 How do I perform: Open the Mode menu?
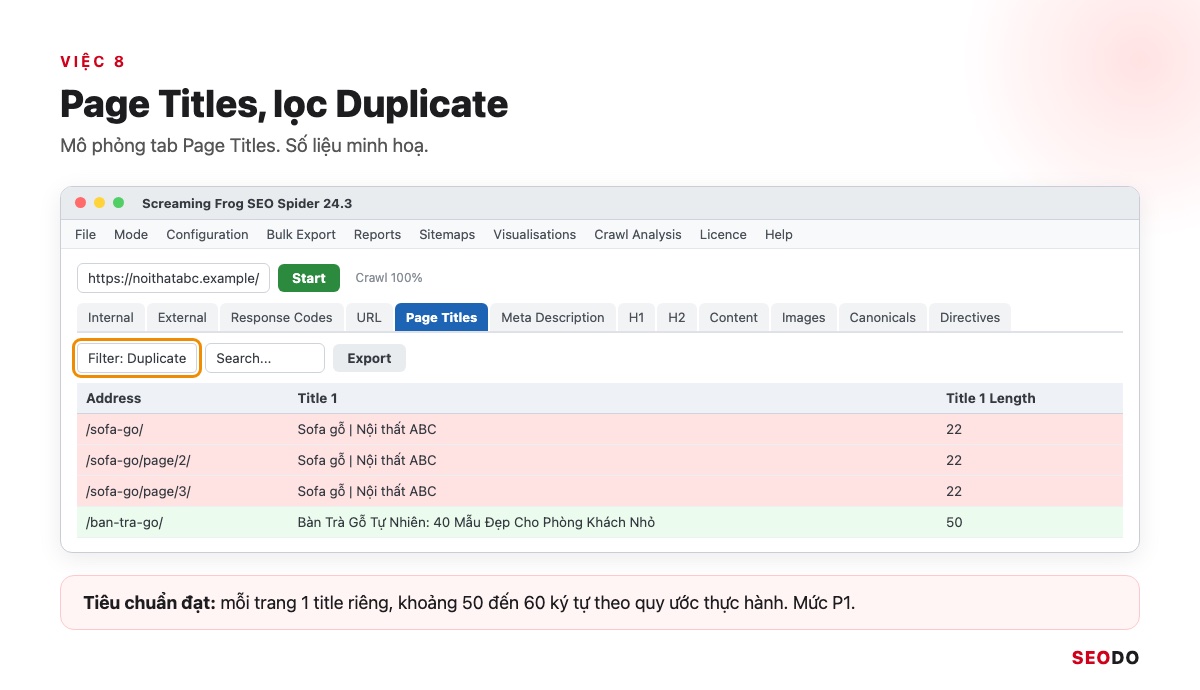pos(131,234)
